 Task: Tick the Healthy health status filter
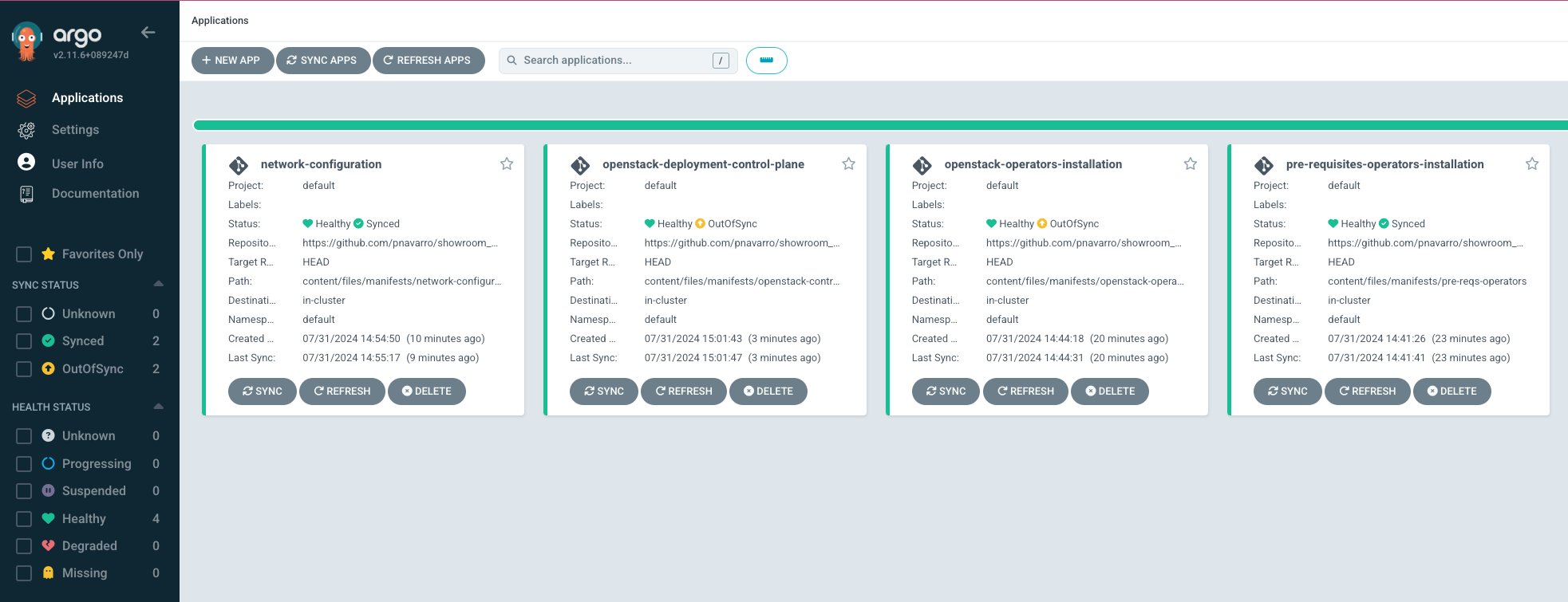click(24, 519)
